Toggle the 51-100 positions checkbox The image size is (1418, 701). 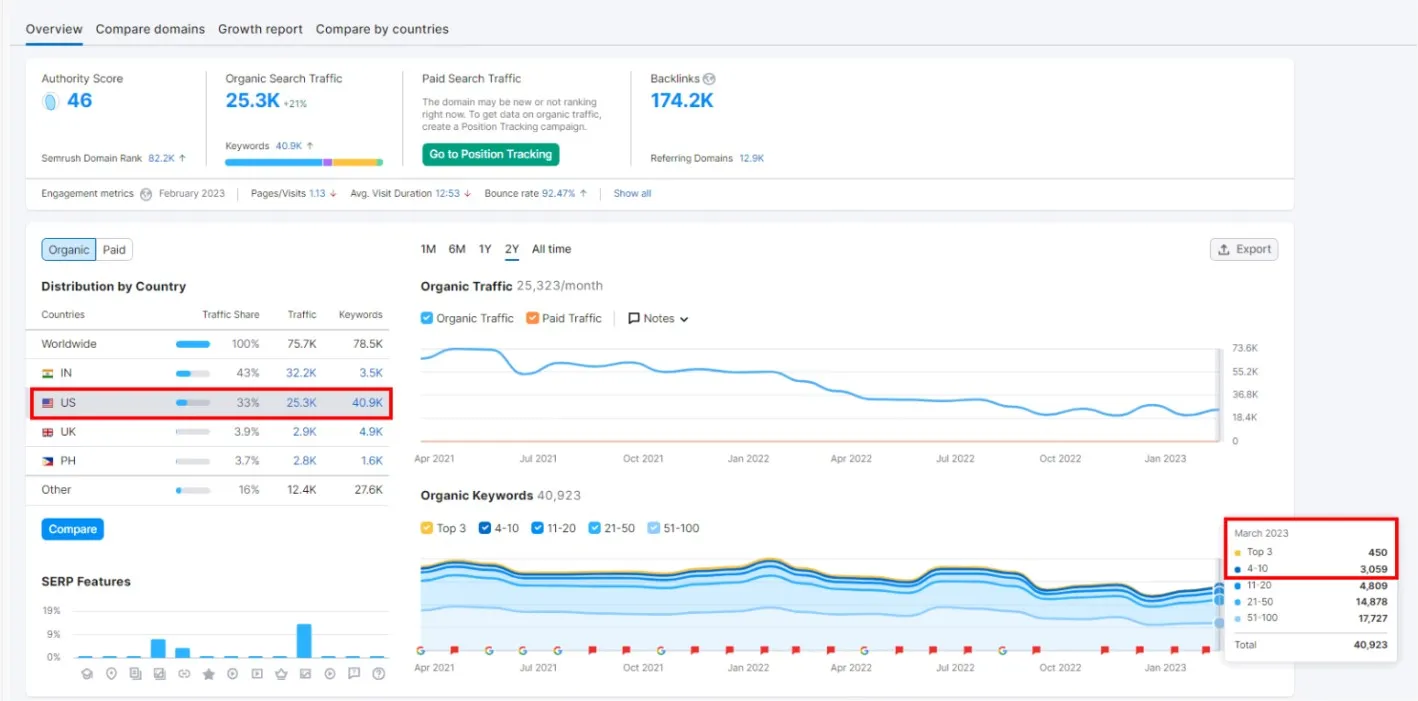(x=653, y=528)
